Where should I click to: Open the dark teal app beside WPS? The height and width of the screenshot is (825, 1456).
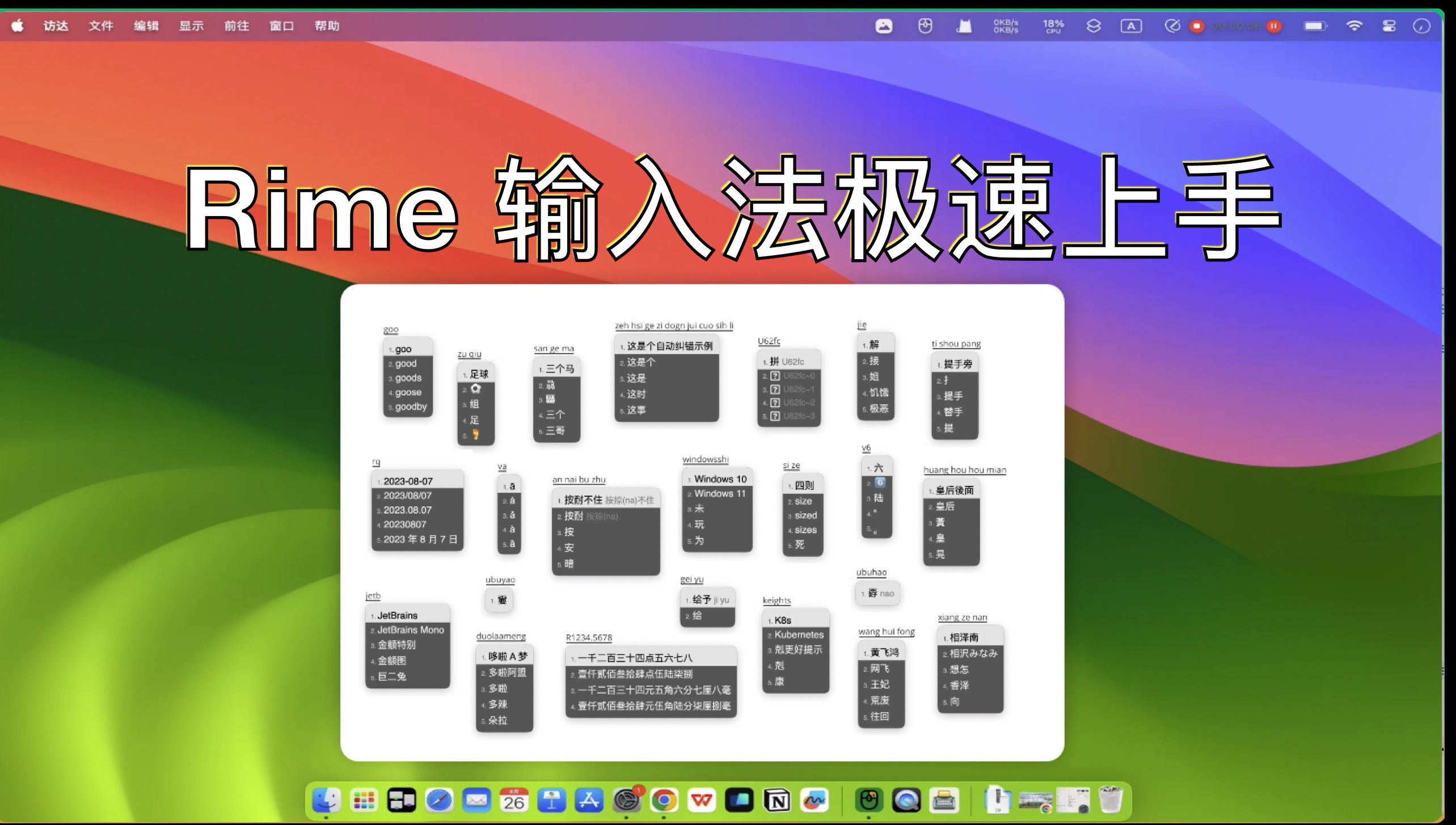click(739, 801)
